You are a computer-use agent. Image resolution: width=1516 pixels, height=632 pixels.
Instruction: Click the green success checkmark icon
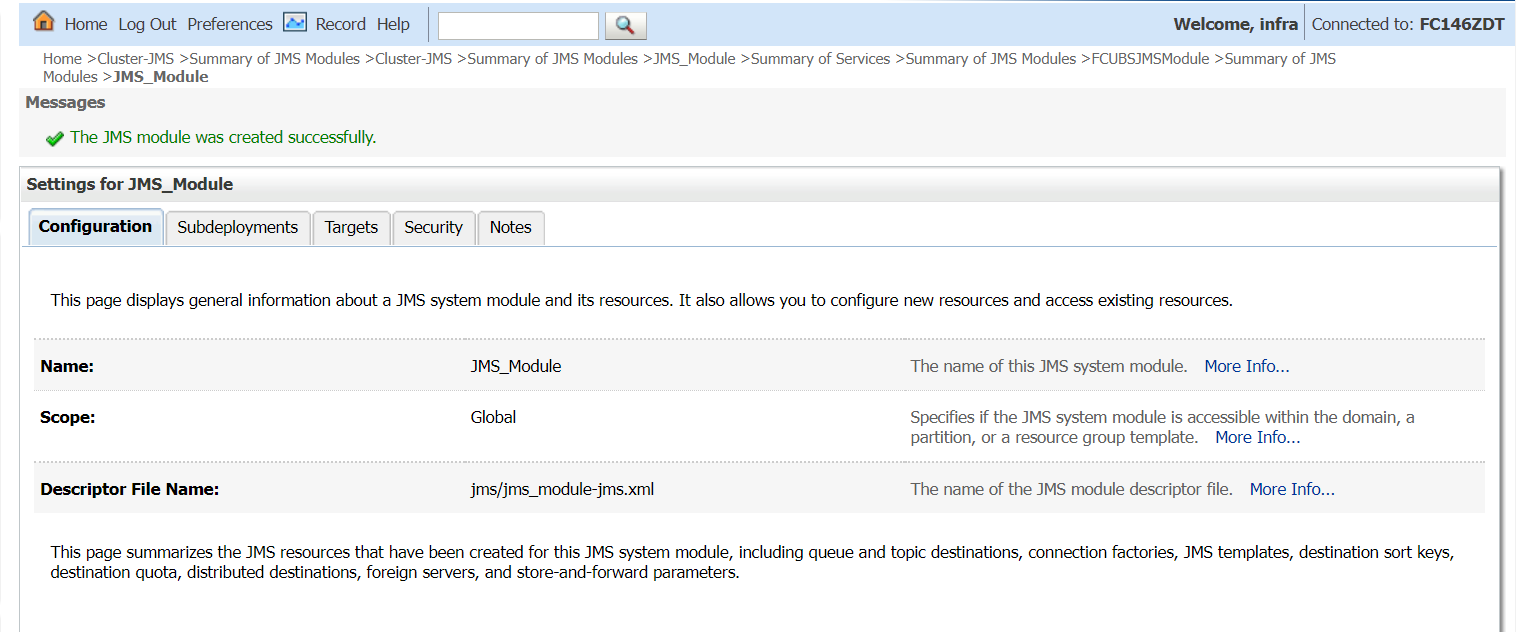55,139
